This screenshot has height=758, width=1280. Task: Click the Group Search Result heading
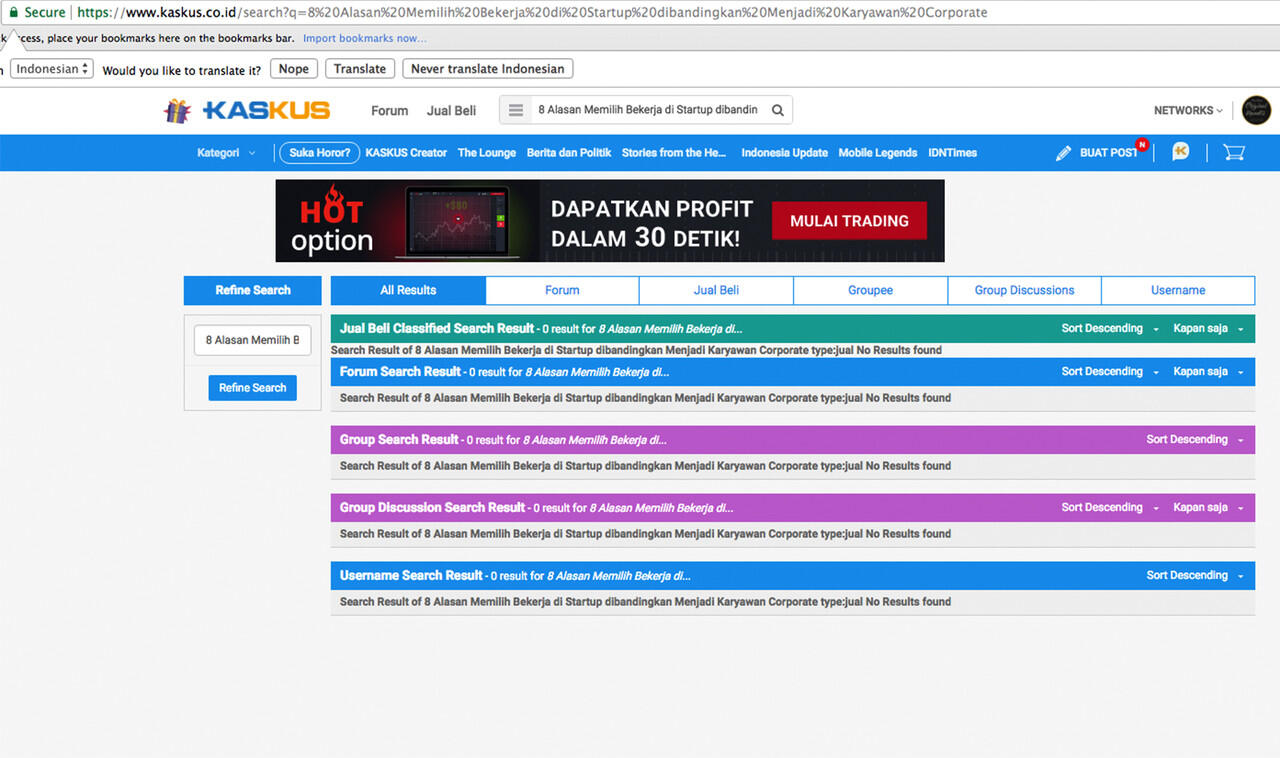399,439
